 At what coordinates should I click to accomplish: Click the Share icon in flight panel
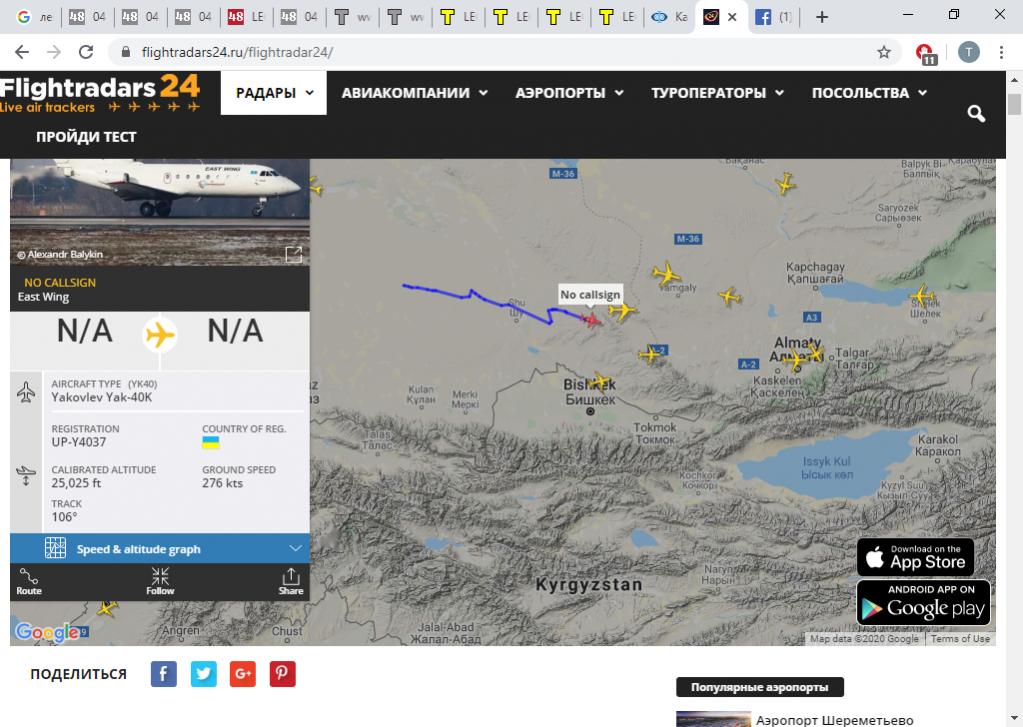290,581
